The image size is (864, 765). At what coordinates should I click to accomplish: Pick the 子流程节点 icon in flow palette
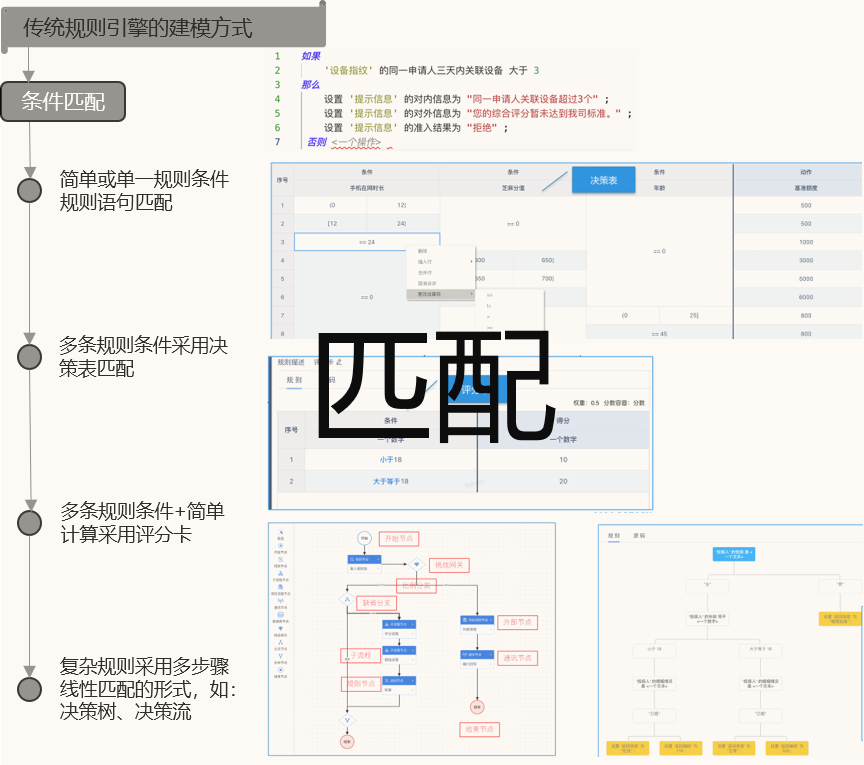[x=280, y=575]
